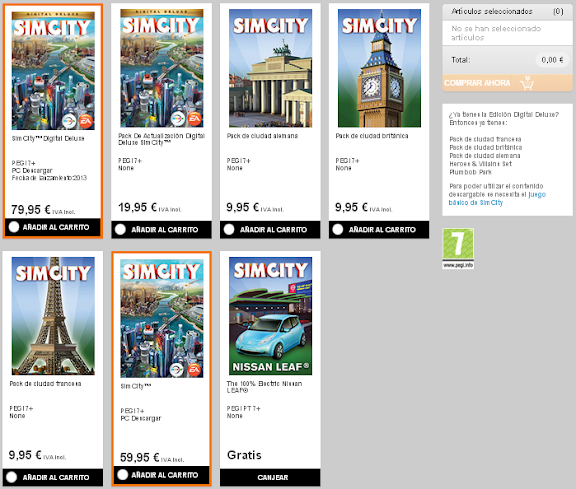Viewport: 576px width, 489px height.
Task: Open Big Ben British city pack image
Action: 379,68
